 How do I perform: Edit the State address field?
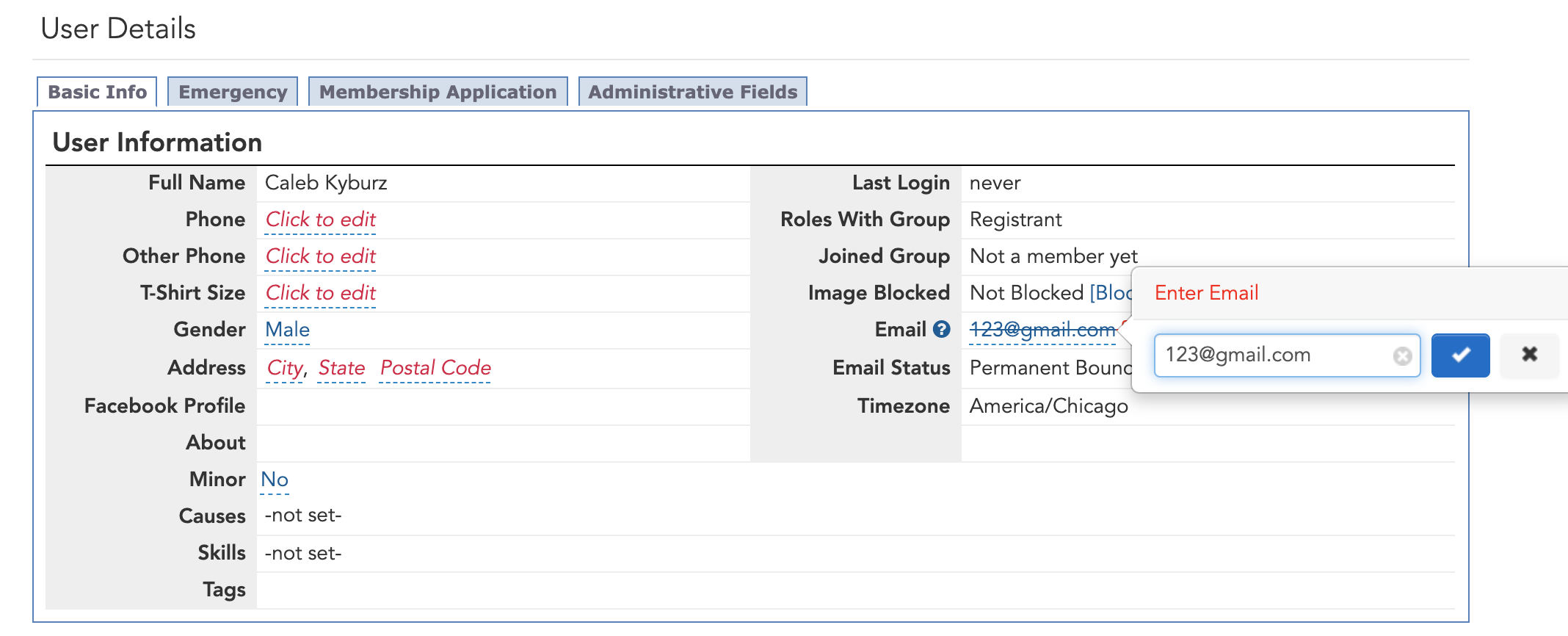click(x=341, y=368)
